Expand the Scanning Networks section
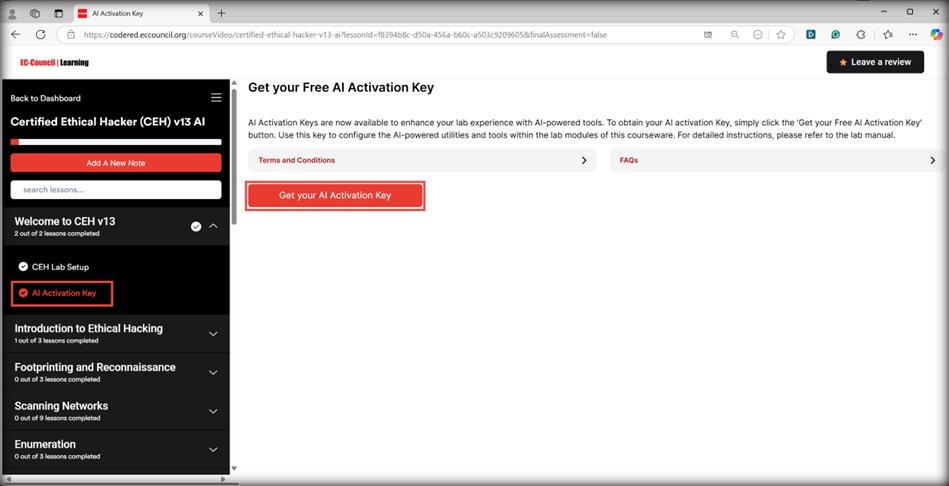949x486 pixels. [213, 411]
